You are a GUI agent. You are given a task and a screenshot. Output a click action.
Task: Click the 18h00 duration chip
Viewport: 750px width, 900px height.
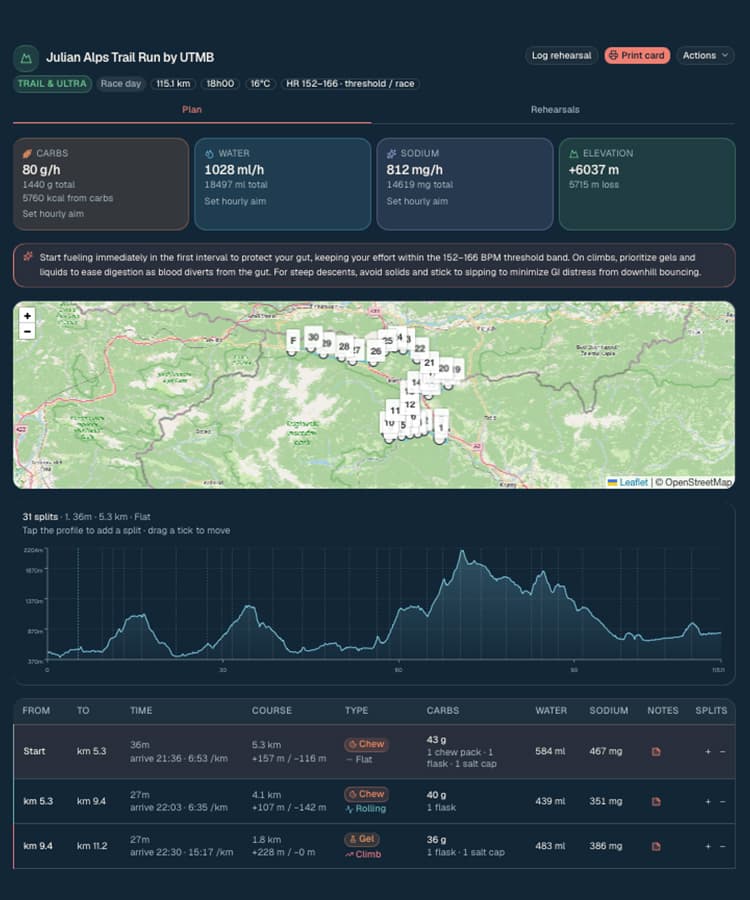(x=220, y=84)
